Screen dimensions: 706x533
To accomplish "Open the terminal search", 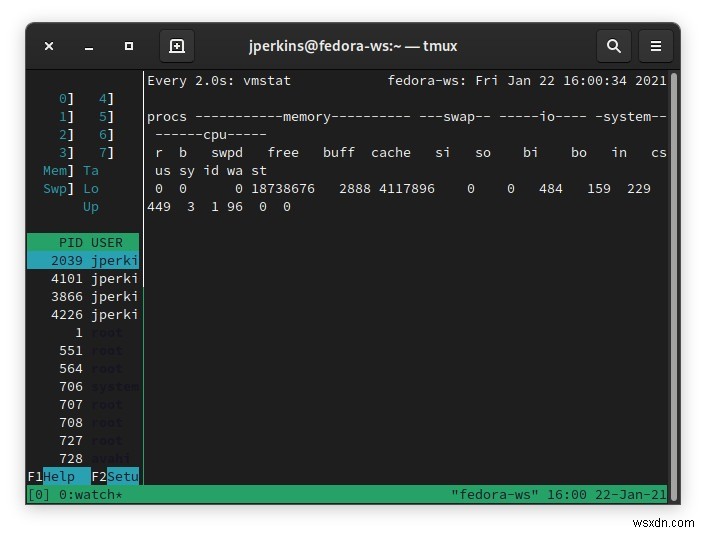I will (x=613, y=46).
